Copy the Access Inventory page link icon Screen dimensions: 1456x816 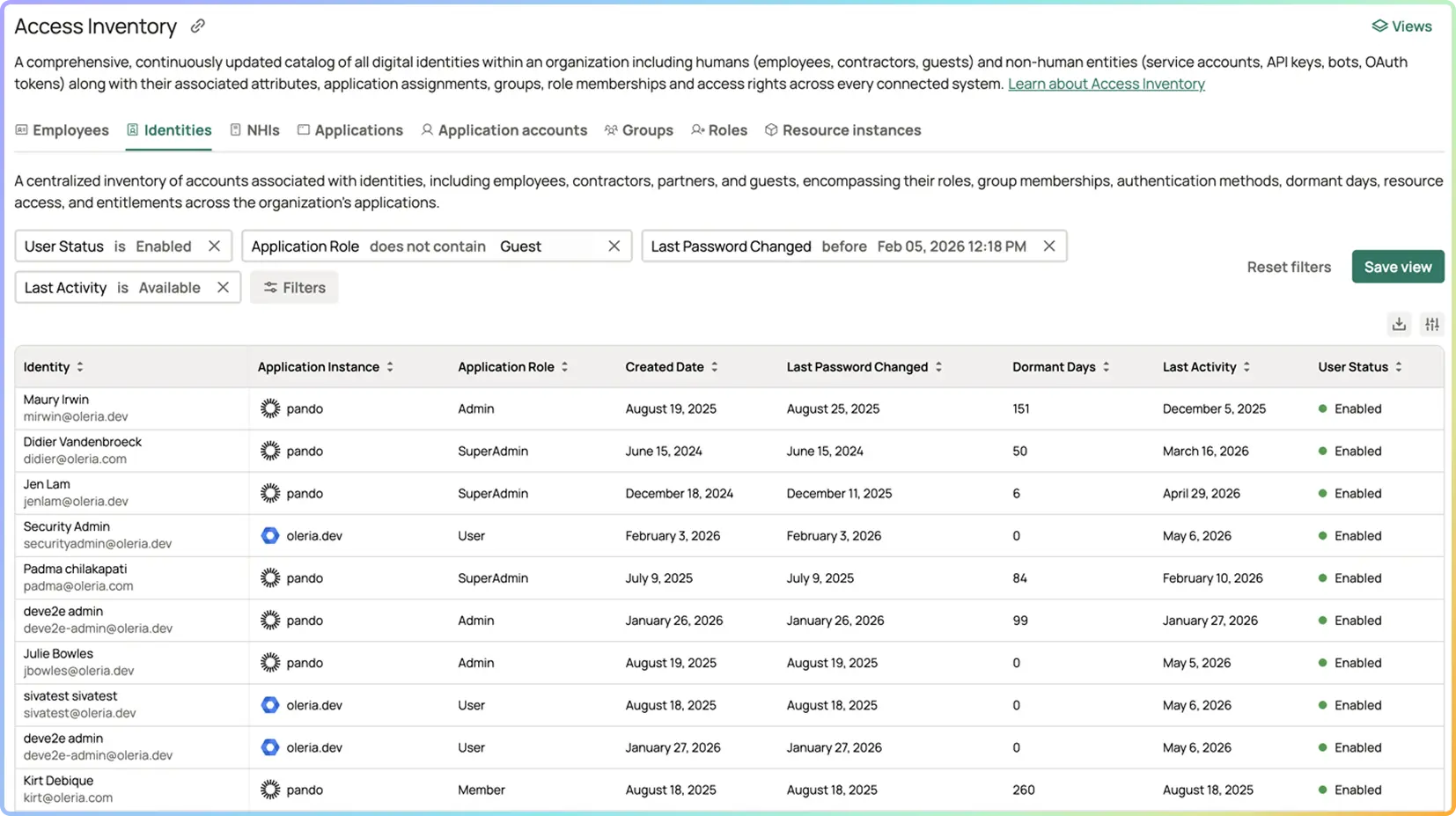pyautogui.click(x=198, y=26)
